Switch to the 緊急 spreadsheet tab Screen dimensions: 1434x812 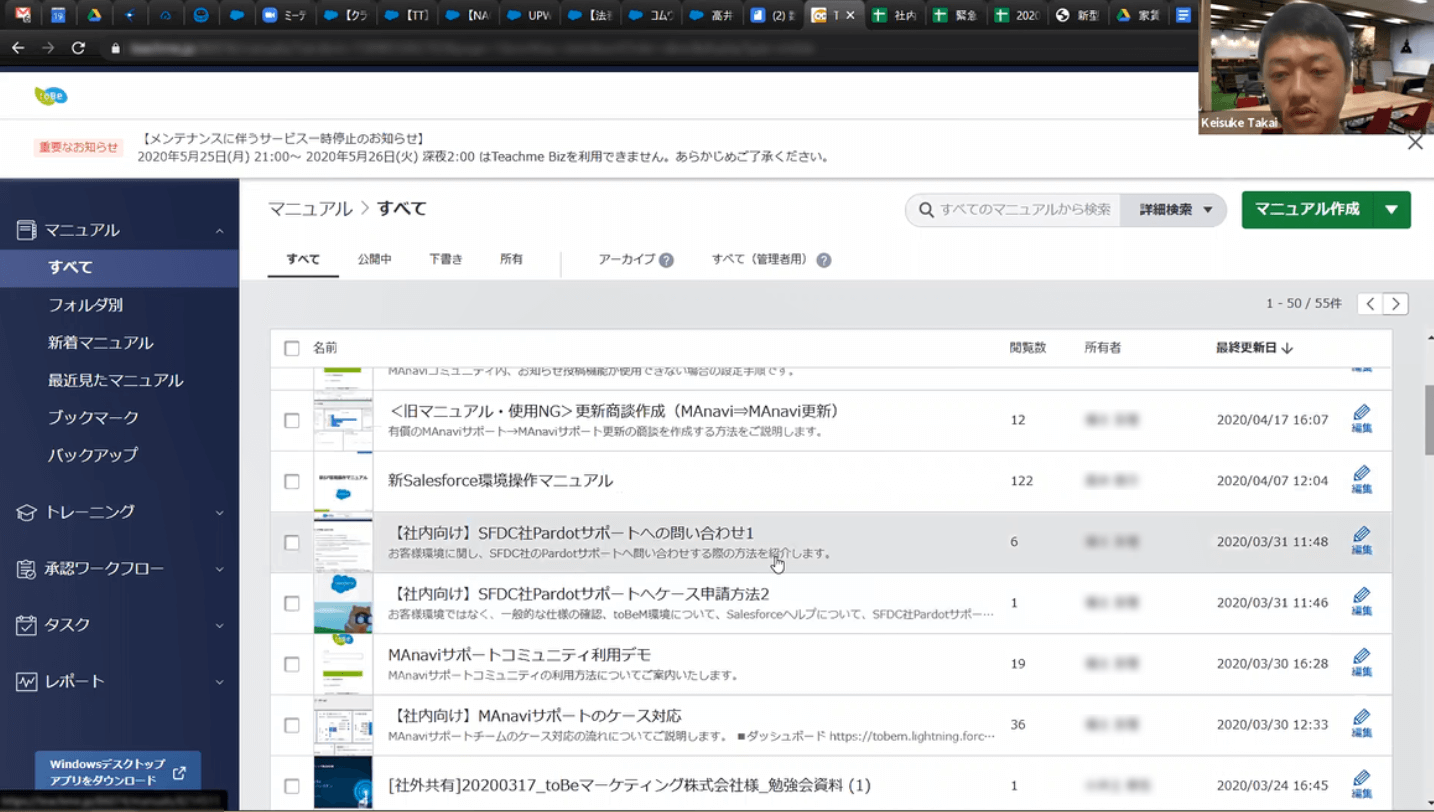[x=954, y=15]
